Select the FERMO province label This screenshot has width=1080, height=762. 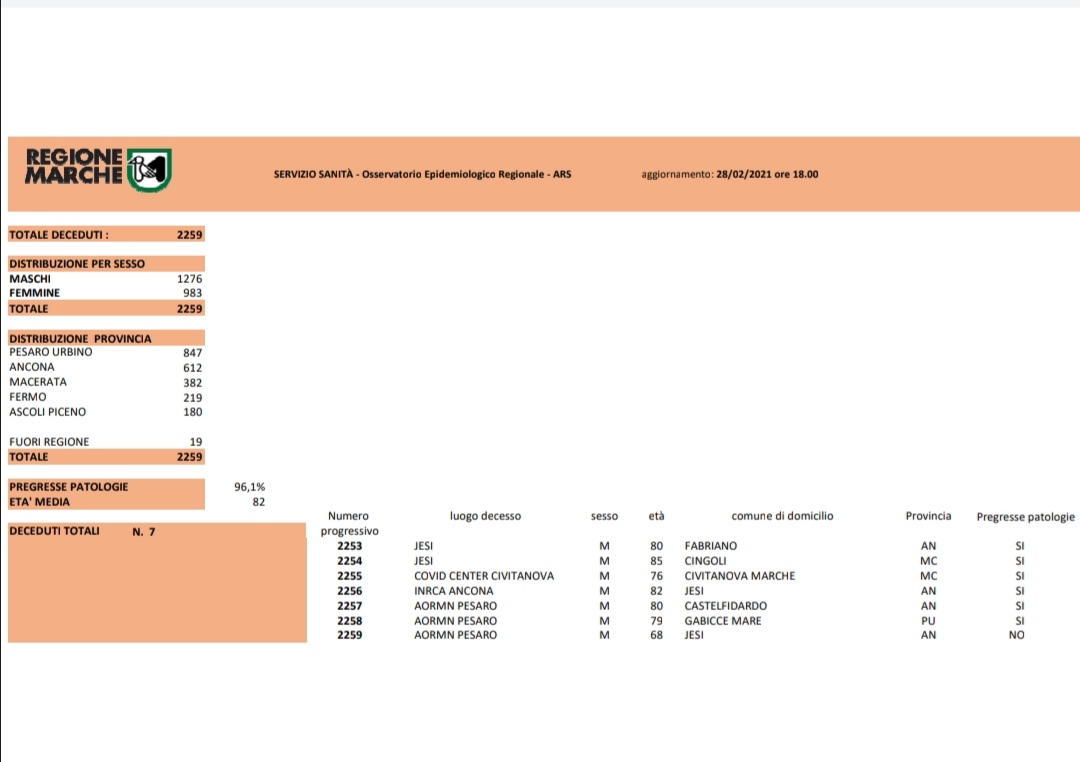28,397
